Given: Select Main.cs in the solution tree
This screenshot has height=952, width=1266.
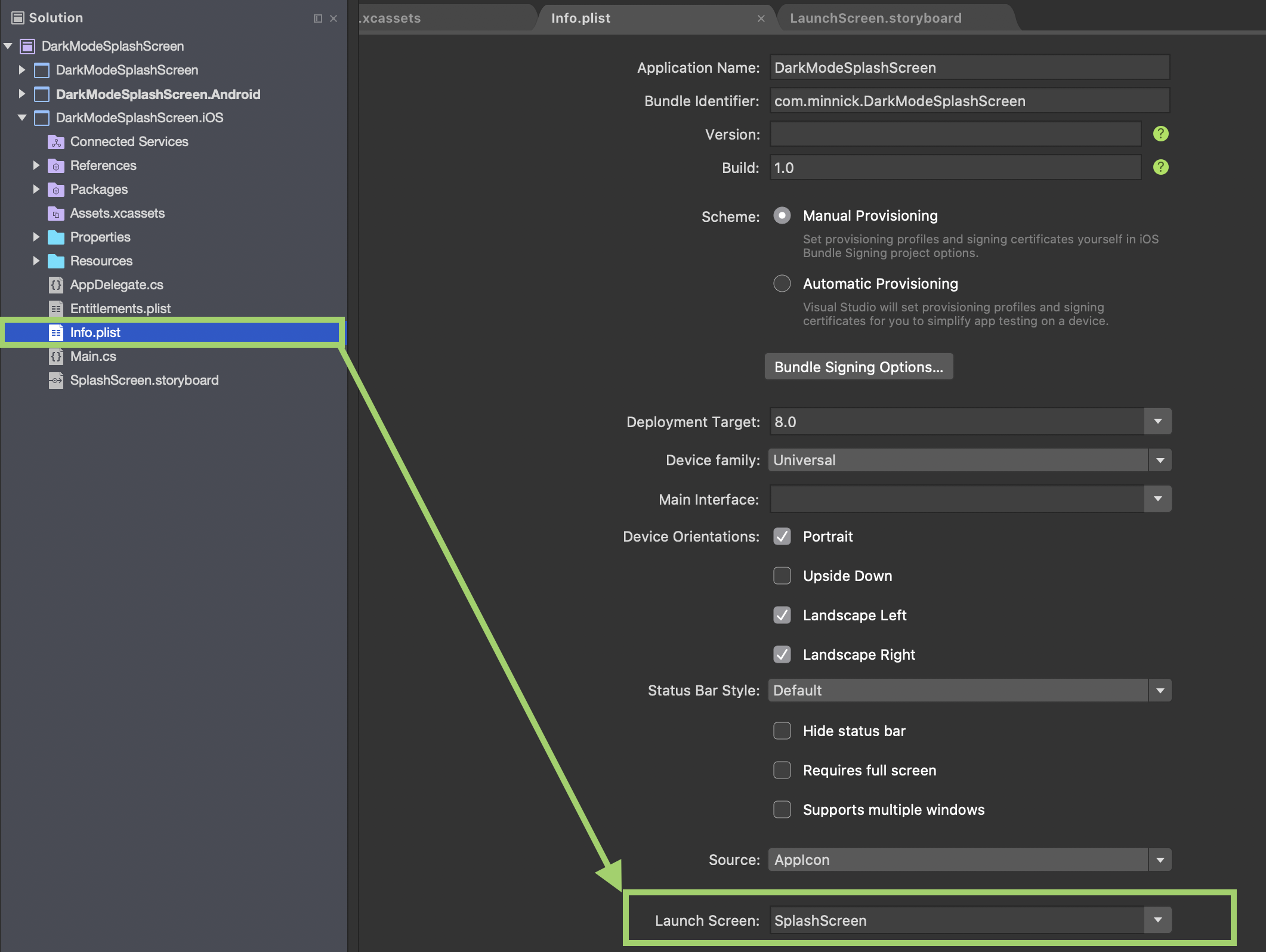Looking at the screenshot, I should (x=93, y=357).
